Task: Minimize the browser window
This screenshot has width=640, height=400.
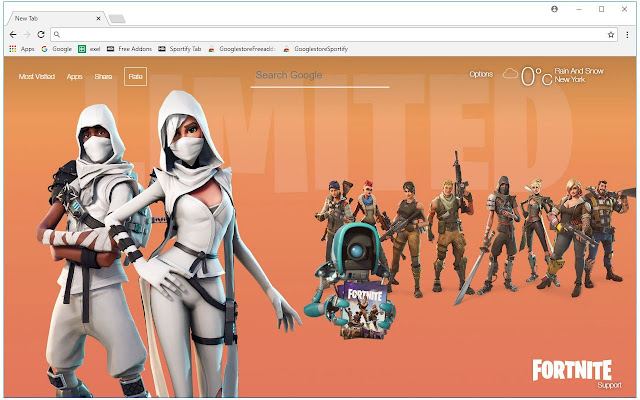Action: 579,9
